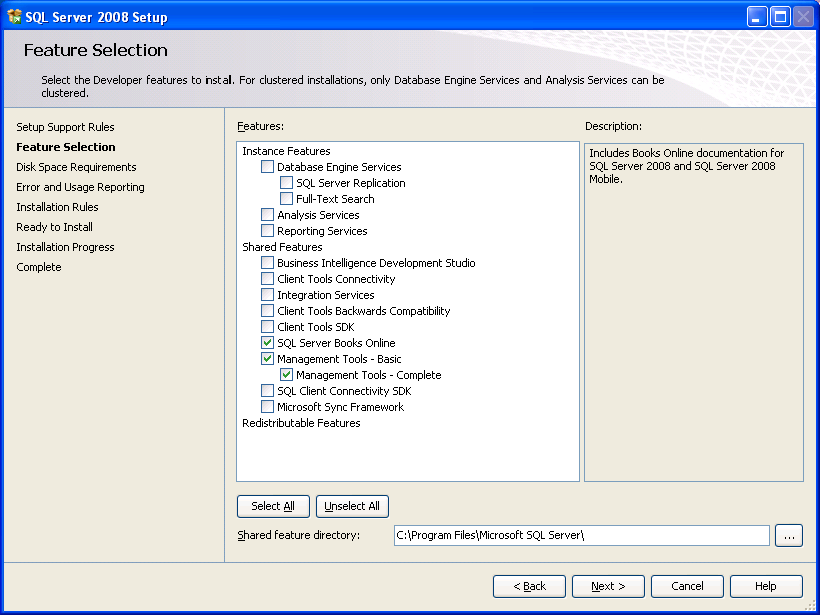Check the SQL Server Replication option

(286, 183)
